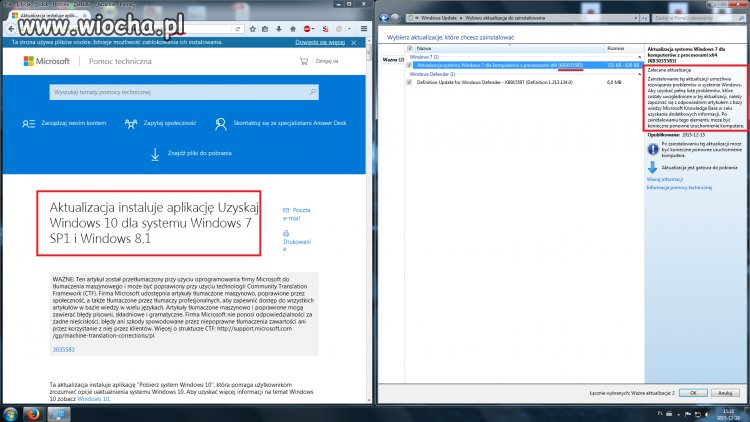Click the Dowiedz się więcej link

(x=320, y=43)
